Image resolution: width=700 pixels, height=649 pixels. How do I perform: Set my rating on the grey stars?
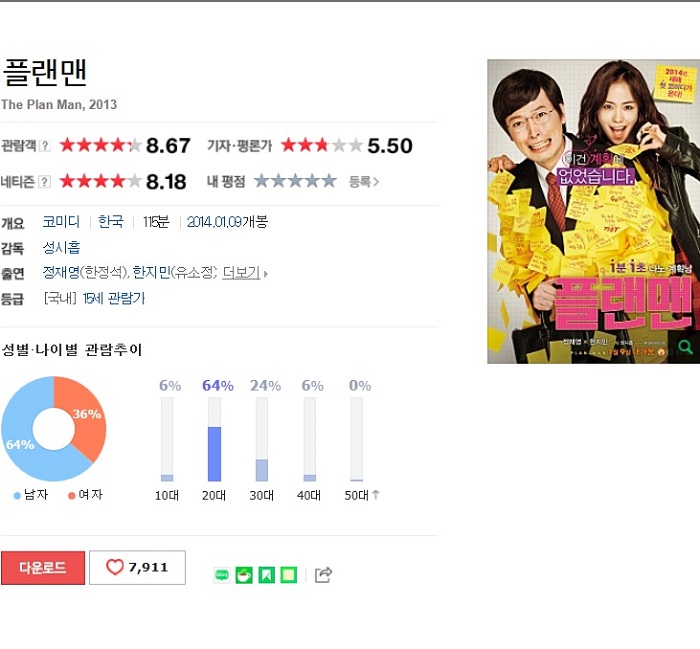(x=295, y=181)
